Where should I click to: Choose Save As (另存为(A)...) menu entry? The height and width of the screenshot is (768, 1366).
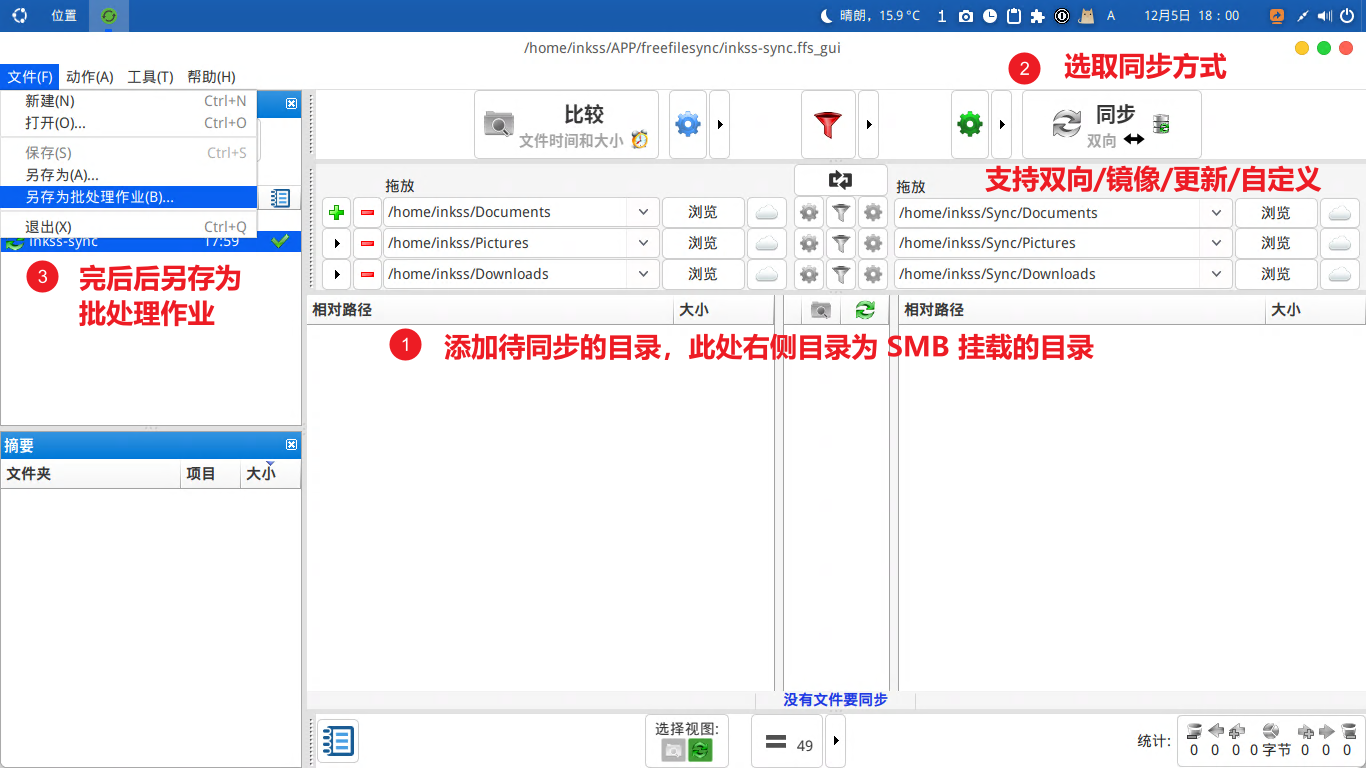click(x=129, y=175)
